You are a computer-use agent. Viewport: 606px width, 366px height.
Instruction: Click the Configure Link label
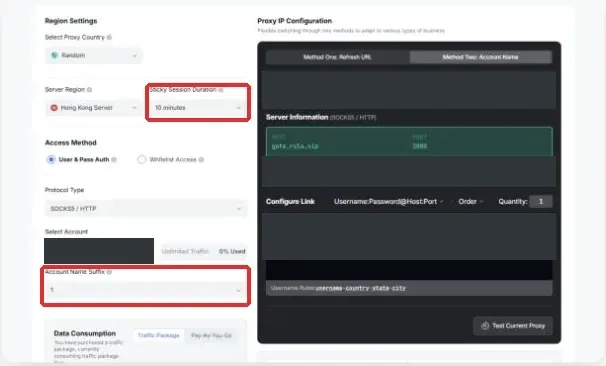pyautogui.click(x=290, y=202)
